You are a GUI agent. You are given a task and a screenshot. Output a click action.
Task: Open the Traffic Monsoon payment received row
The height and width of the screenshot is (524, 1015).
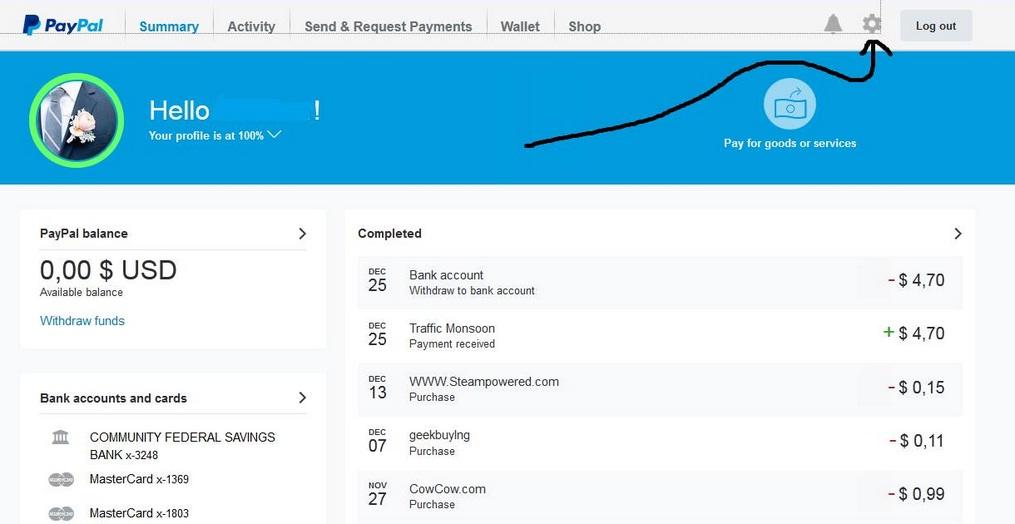660,336
